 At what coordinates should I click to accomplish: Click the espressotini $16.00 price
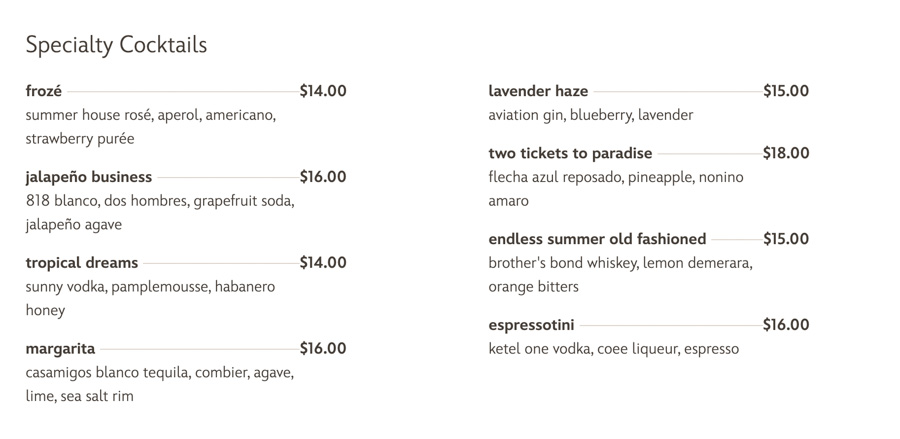point(786,325)
